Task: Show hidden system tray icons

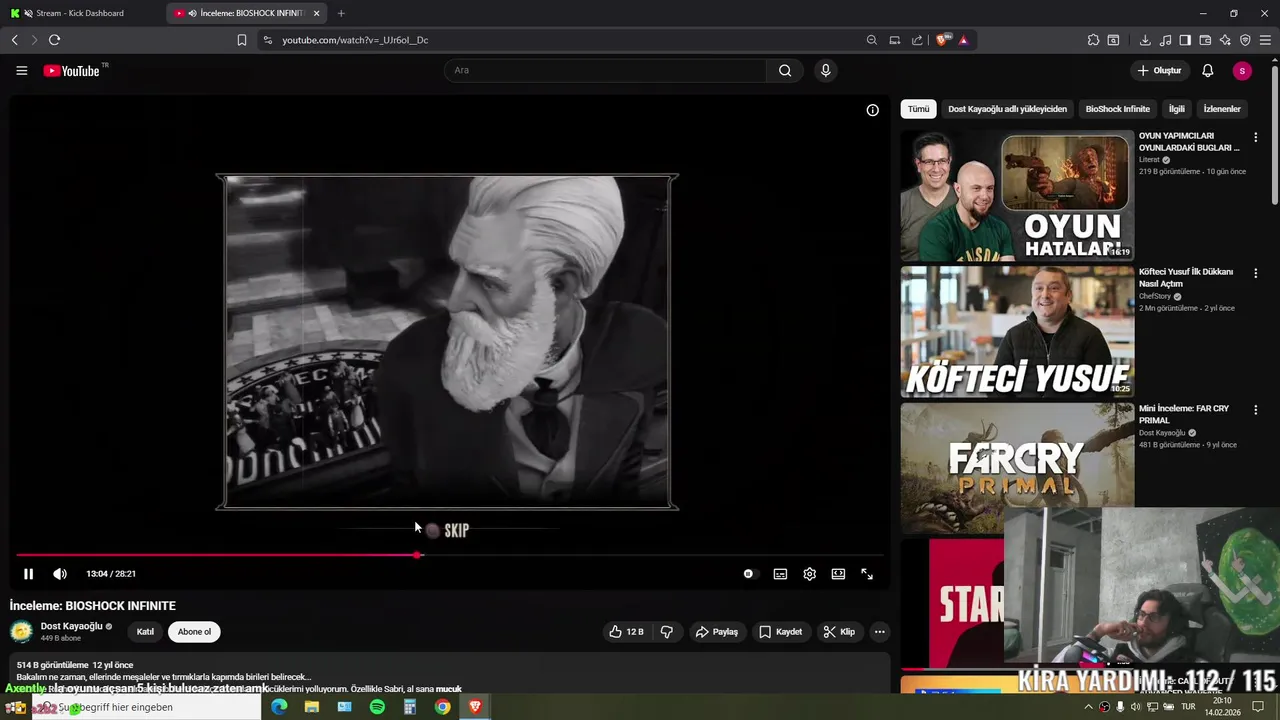Action: pyautogui.click(x=1088, y=707)
